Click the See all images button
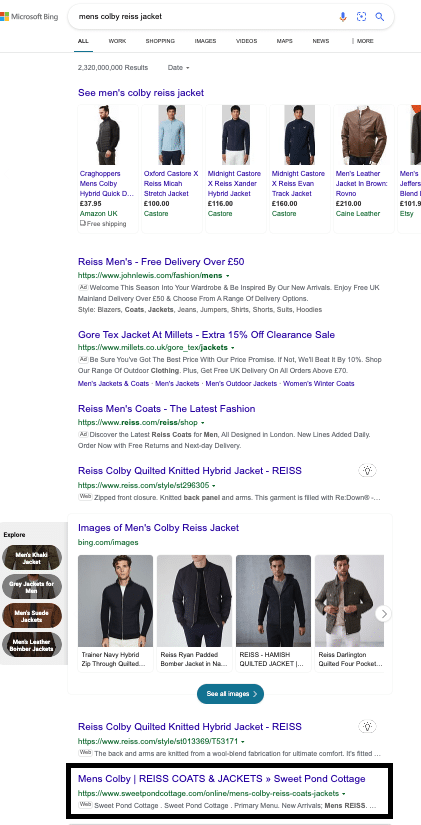Viewport: 421px width, 825px height. [230, 694]
